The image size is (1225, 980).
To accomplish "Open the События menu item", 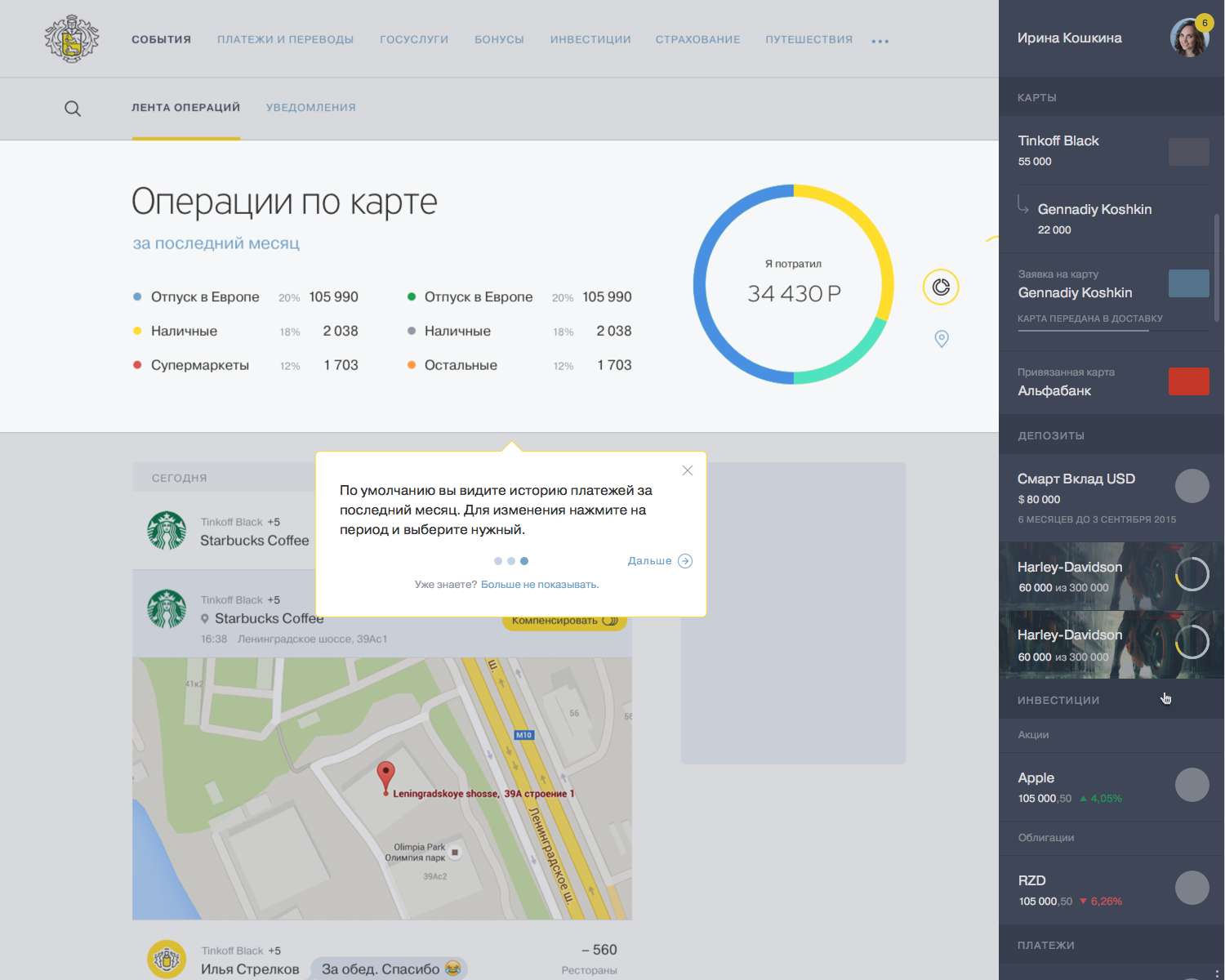I will [x=162, y=39].
